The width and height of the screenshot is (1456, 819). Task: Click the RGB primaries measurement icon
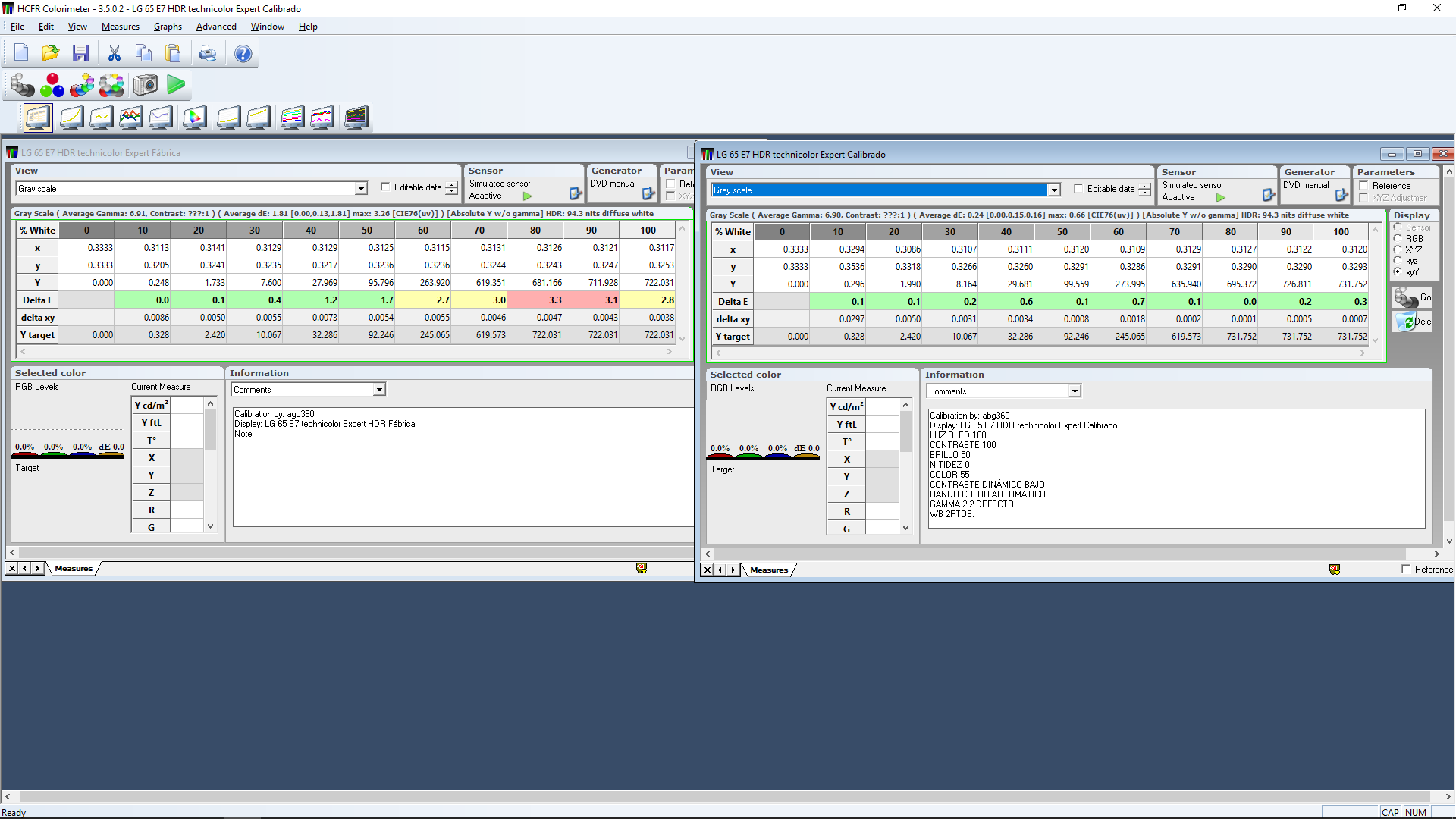click(x=52, y=85)
